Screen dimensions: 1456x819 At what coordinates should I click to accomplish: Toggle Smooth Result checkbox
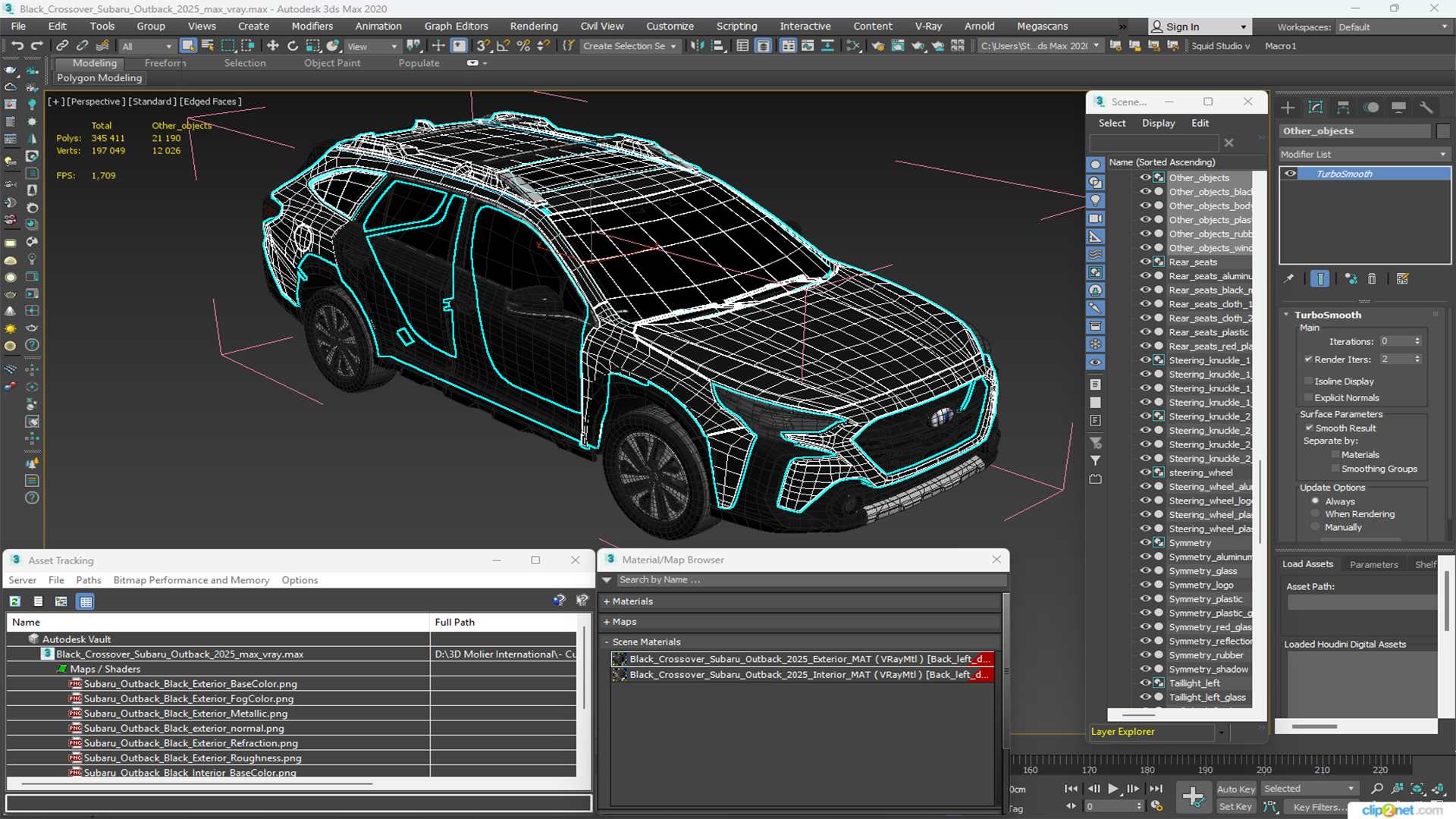tap(1309, 428)
